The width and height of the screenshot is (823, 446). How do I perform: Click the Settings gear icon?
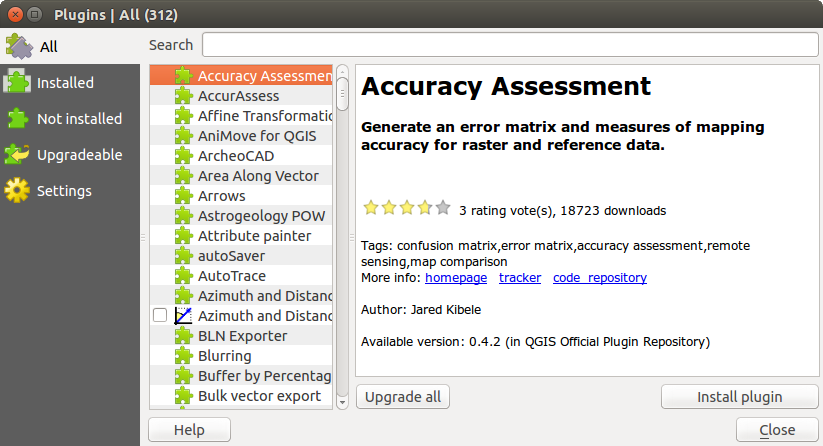pyautogui.click(x=17, y=191)
